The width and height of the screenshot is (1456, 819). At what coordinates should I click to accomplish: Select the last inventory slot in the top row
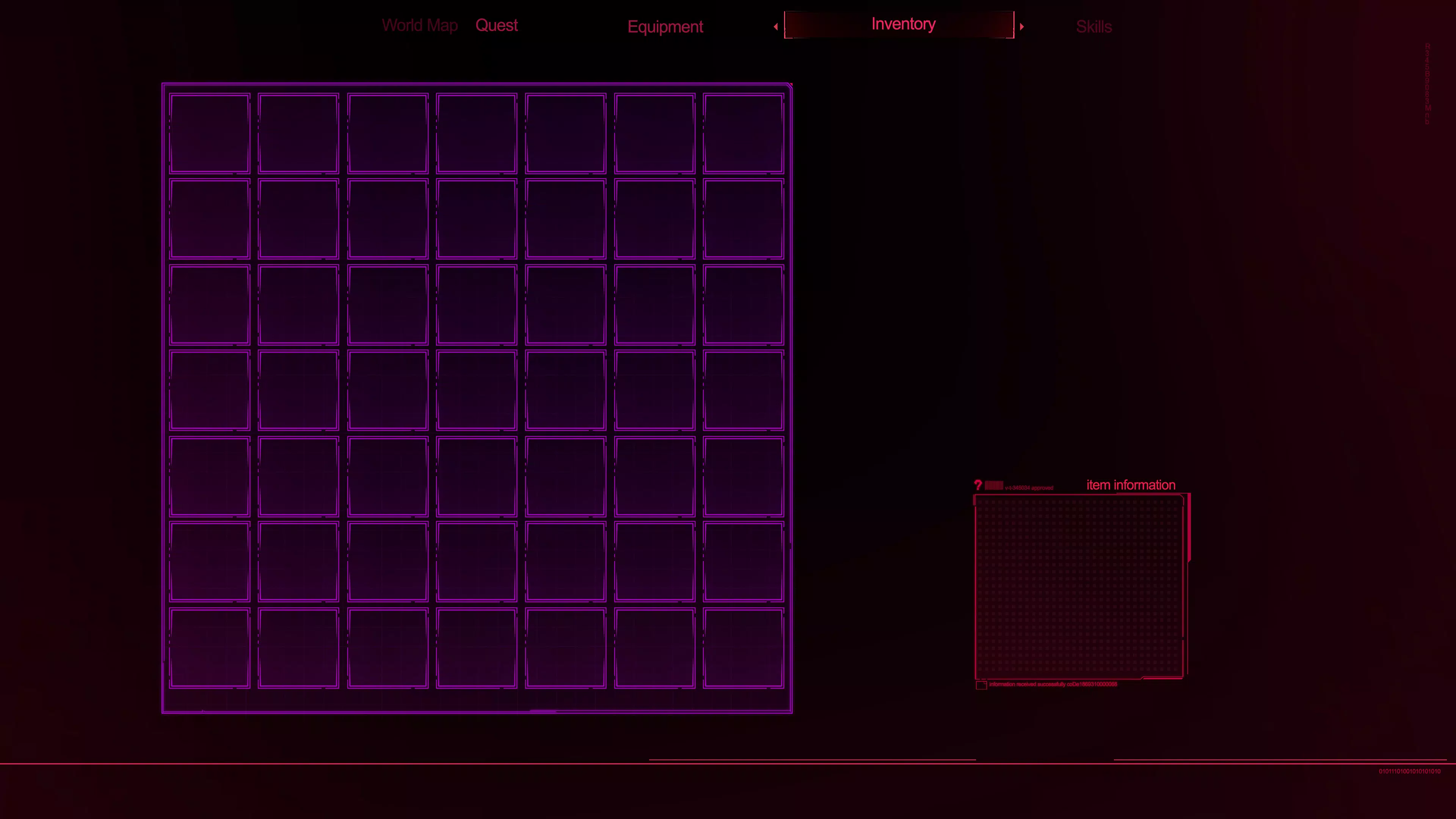coord(743,133)
